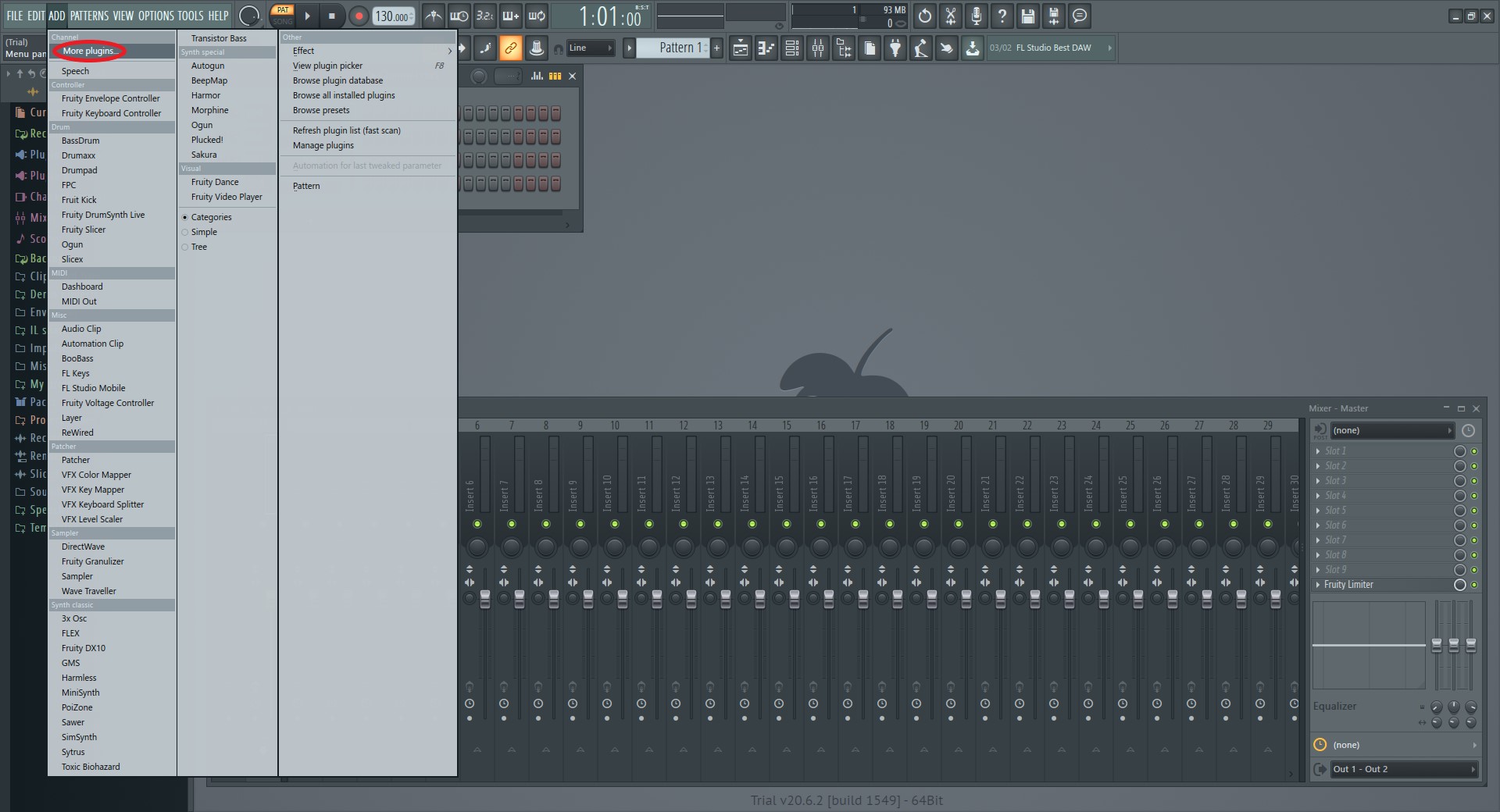
Task: Click Browse plugin database menu entry
Action: point(337,80)
